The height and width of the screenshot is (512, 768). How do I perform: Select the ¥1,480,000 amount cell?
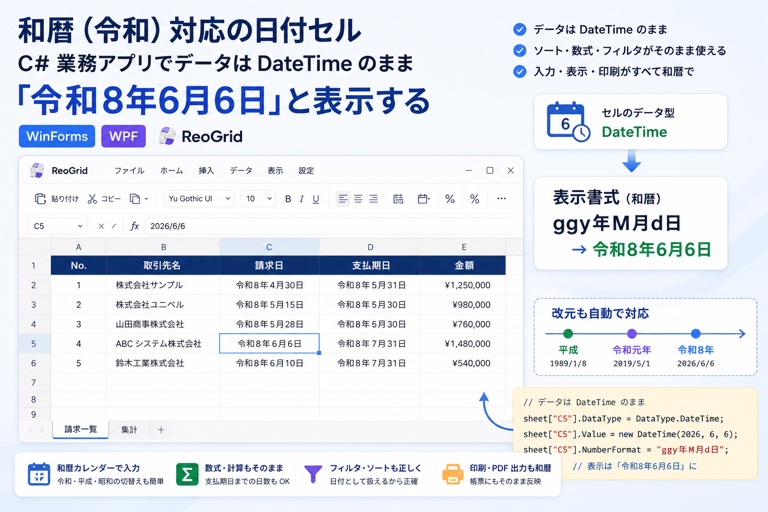(x=463, y=343)
